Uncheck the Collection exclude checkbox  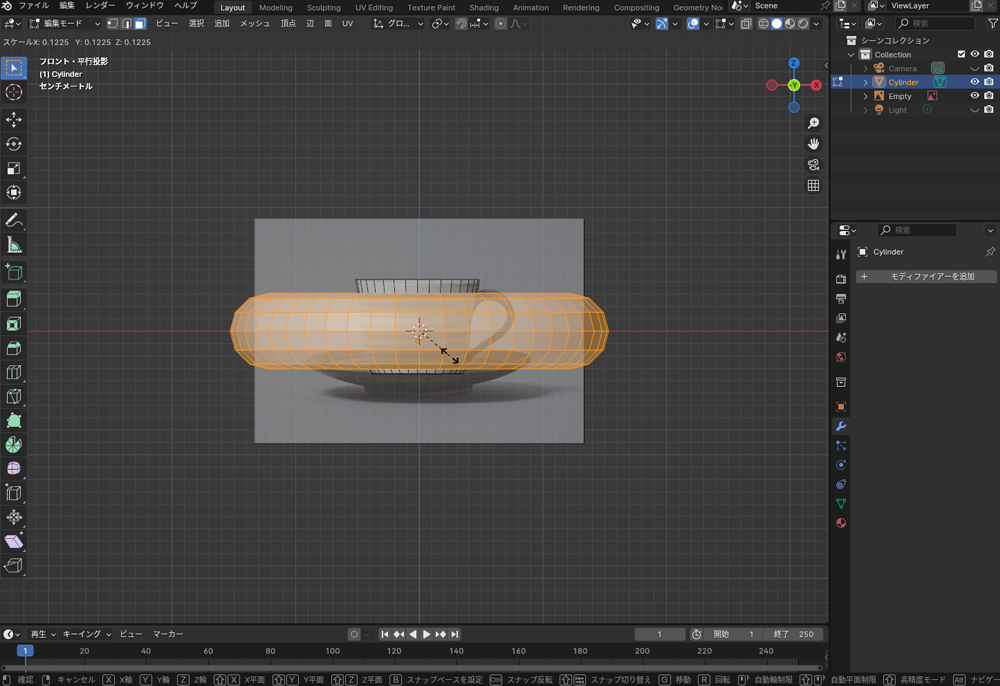point(961,54)
